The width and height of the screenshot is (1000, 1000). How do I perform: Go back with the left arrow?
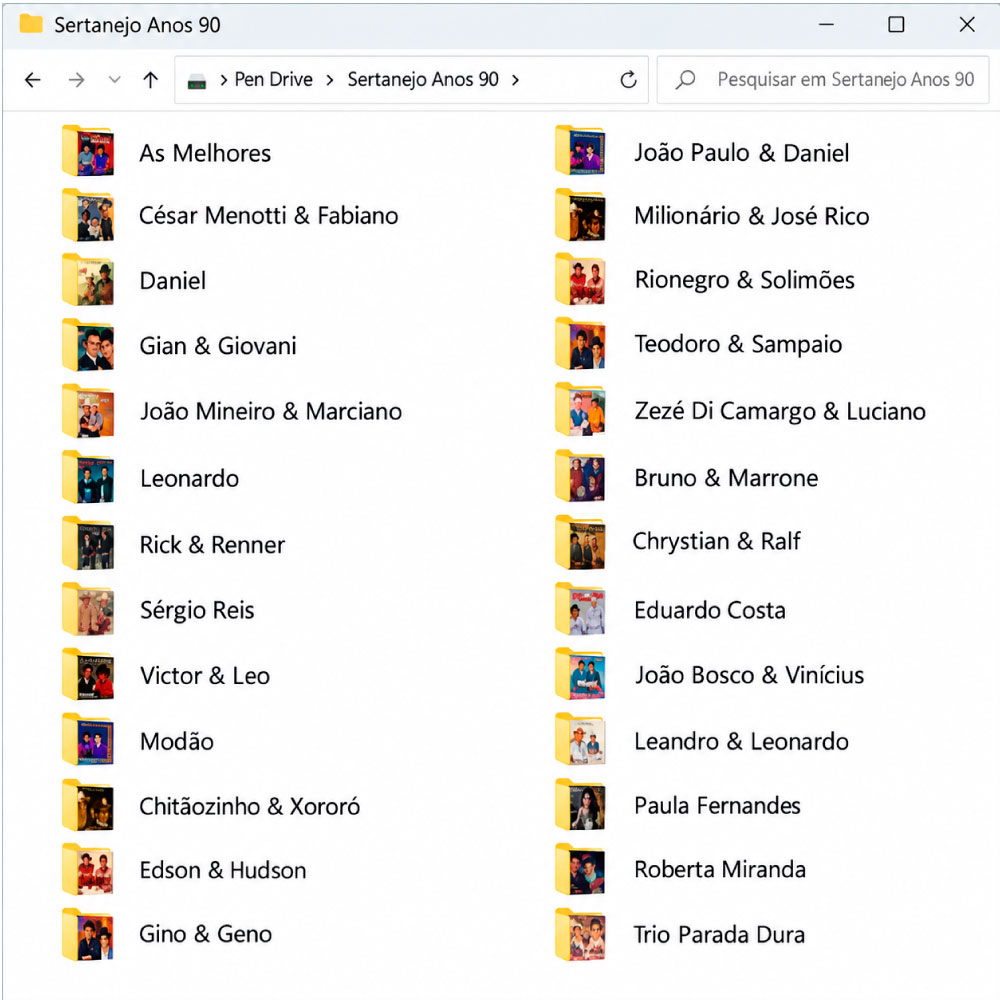pos(33,80)
